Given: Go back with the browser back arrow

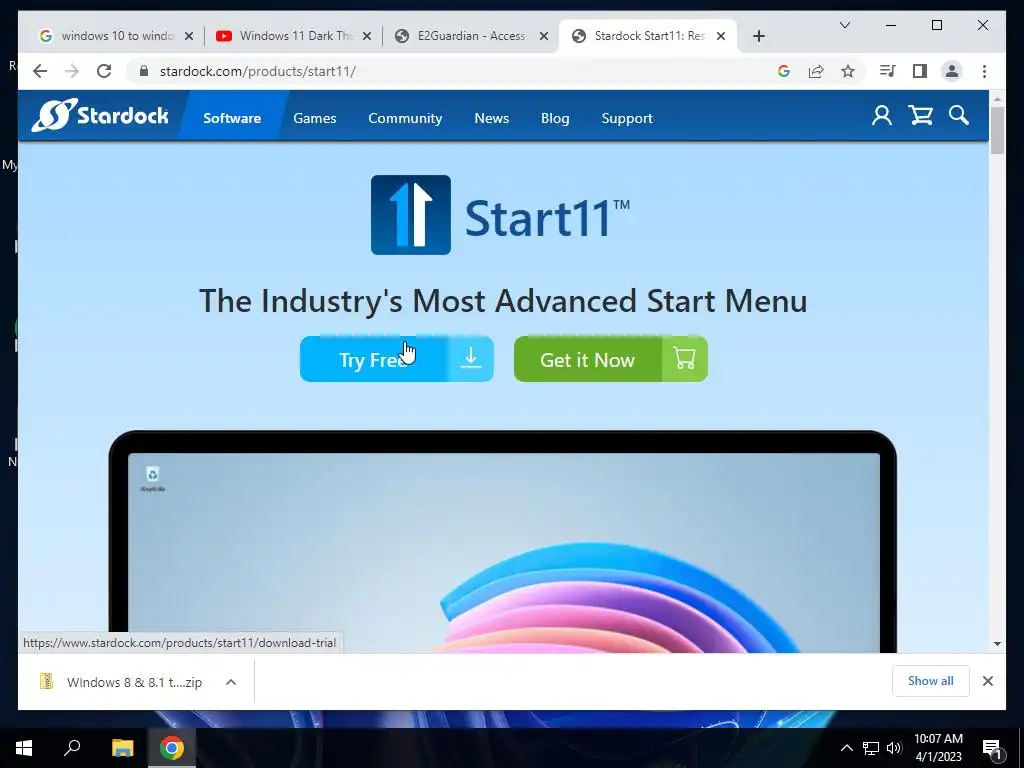Looking at the screenshot, I should tap(40, 71).
